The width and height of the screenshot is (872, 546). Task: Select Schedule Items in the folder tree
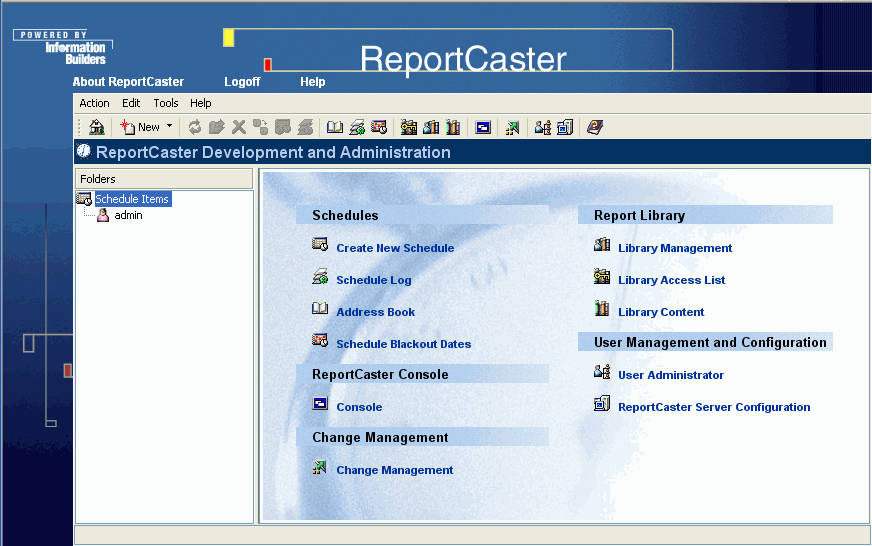click(133, 199)
